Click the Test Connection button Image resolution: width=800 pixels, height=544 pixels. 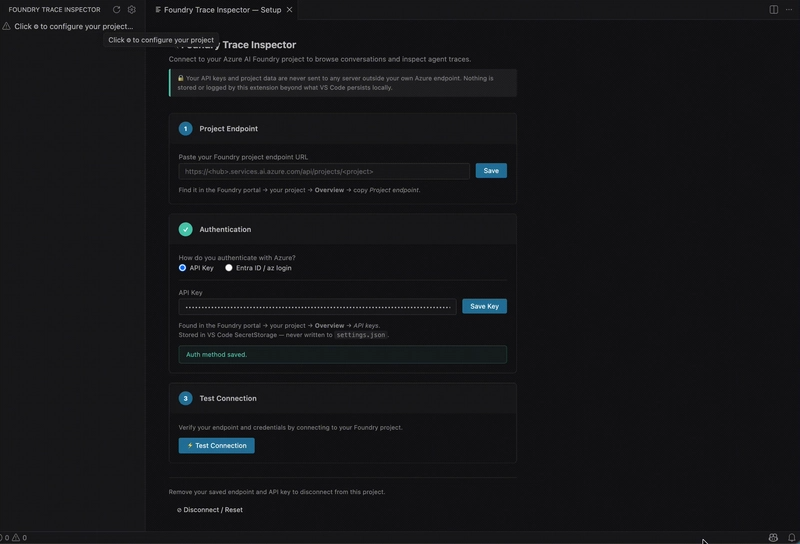pyautogui.click(x=216, y=446)
